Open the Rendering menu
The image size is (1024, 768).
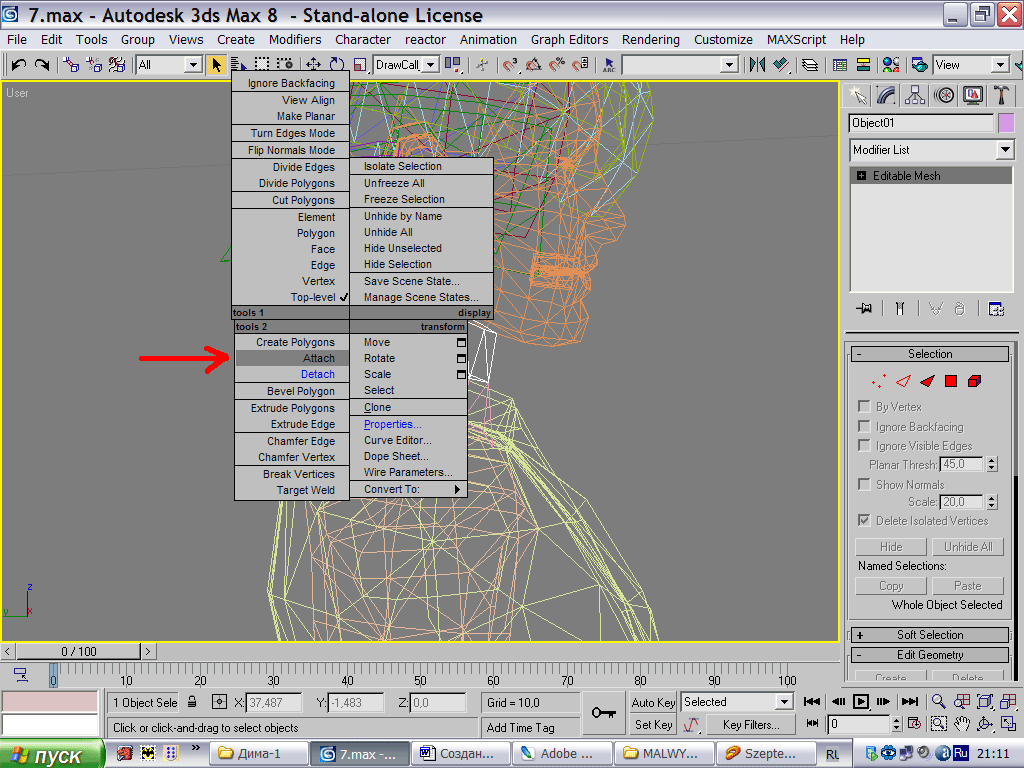[650, 40]
